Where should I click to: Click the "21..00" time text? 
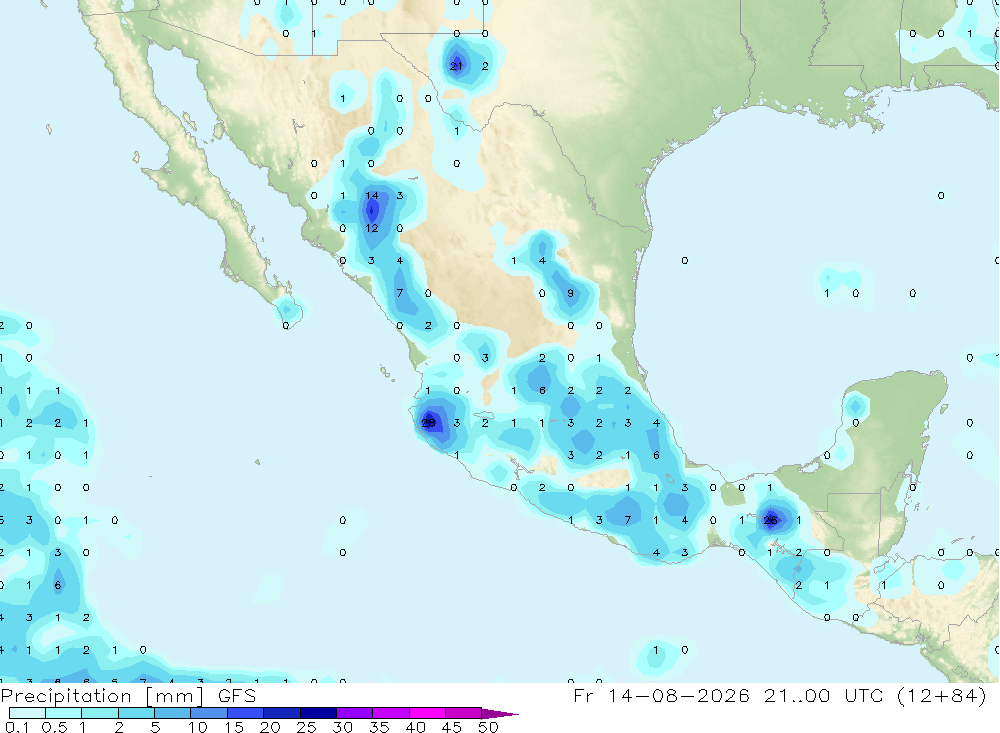(x=797, y=695)
